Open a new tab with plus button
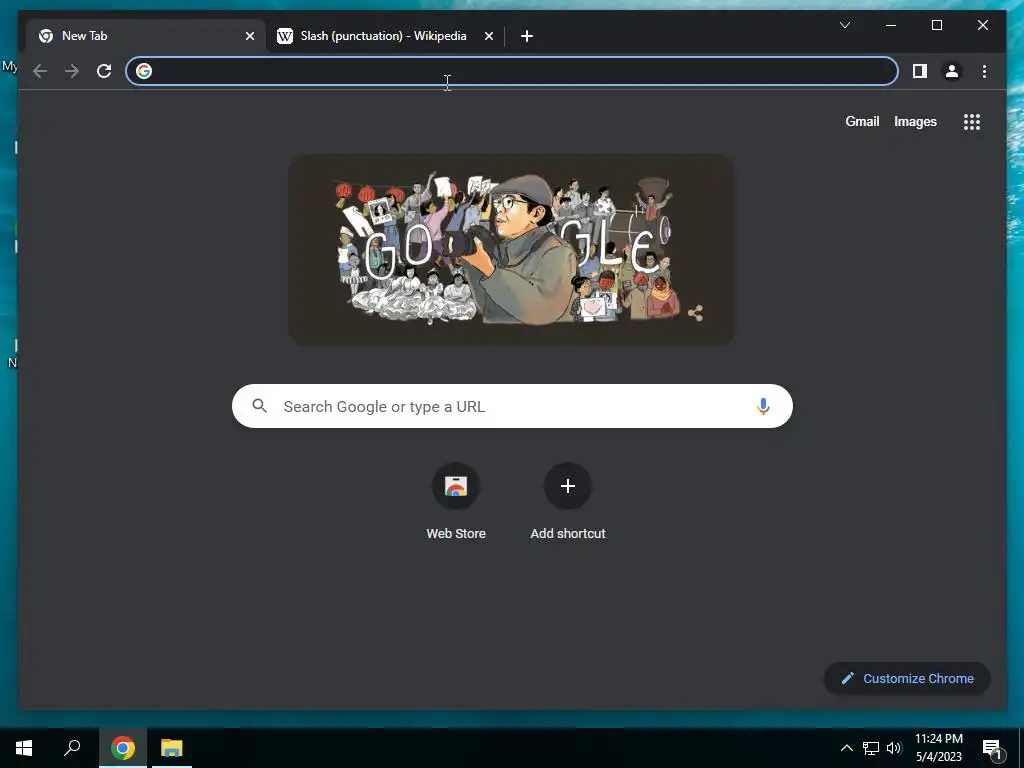 tap(527, 36)
